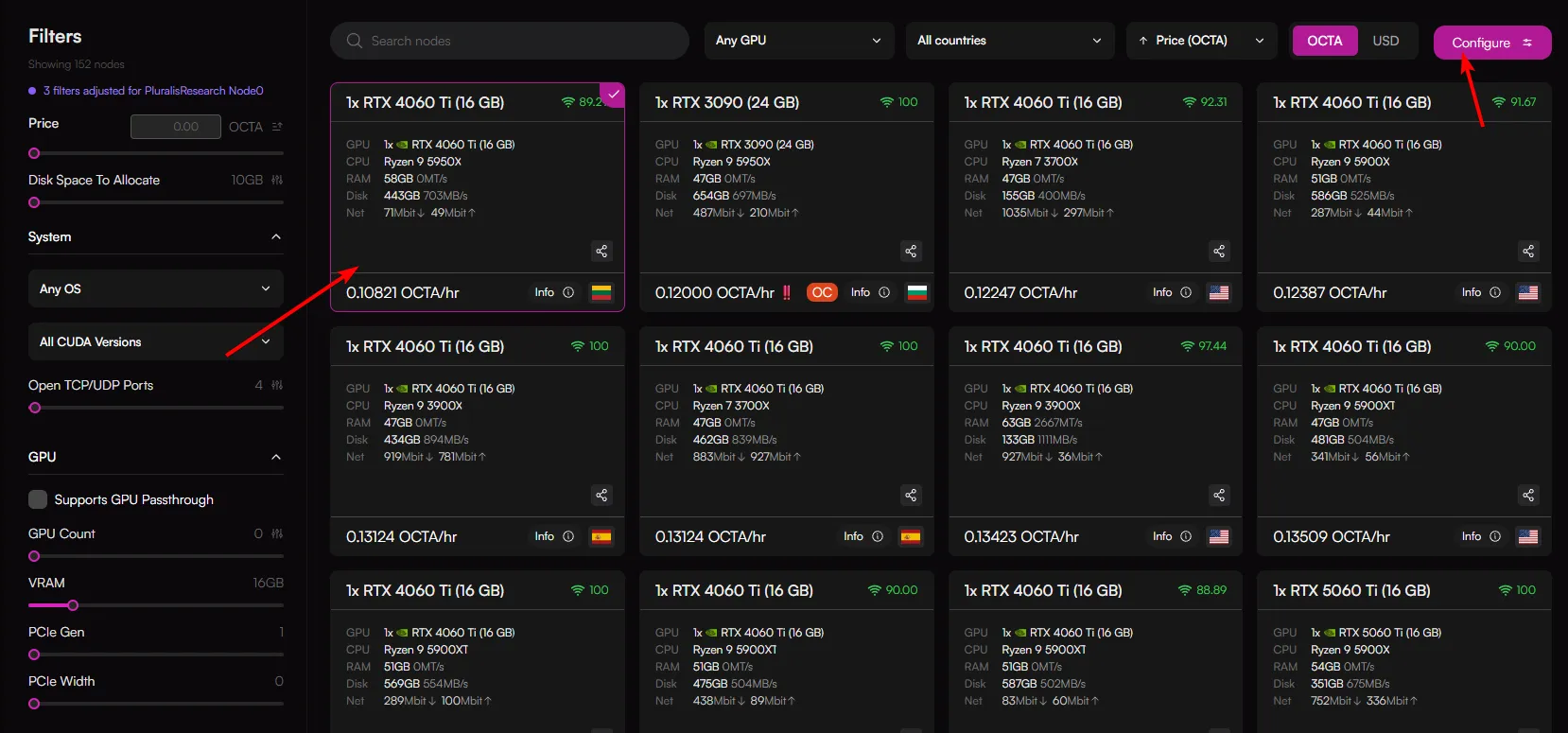Switch currency display to OCTA

[1324, 41]
